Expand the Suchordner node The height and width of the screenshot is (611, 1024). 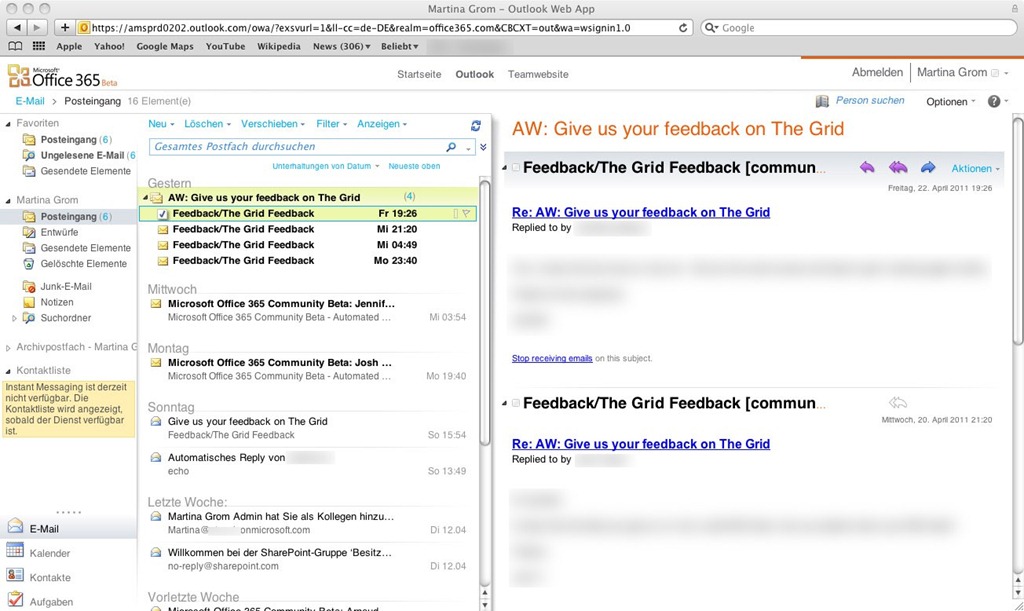[x=14, y=318]
